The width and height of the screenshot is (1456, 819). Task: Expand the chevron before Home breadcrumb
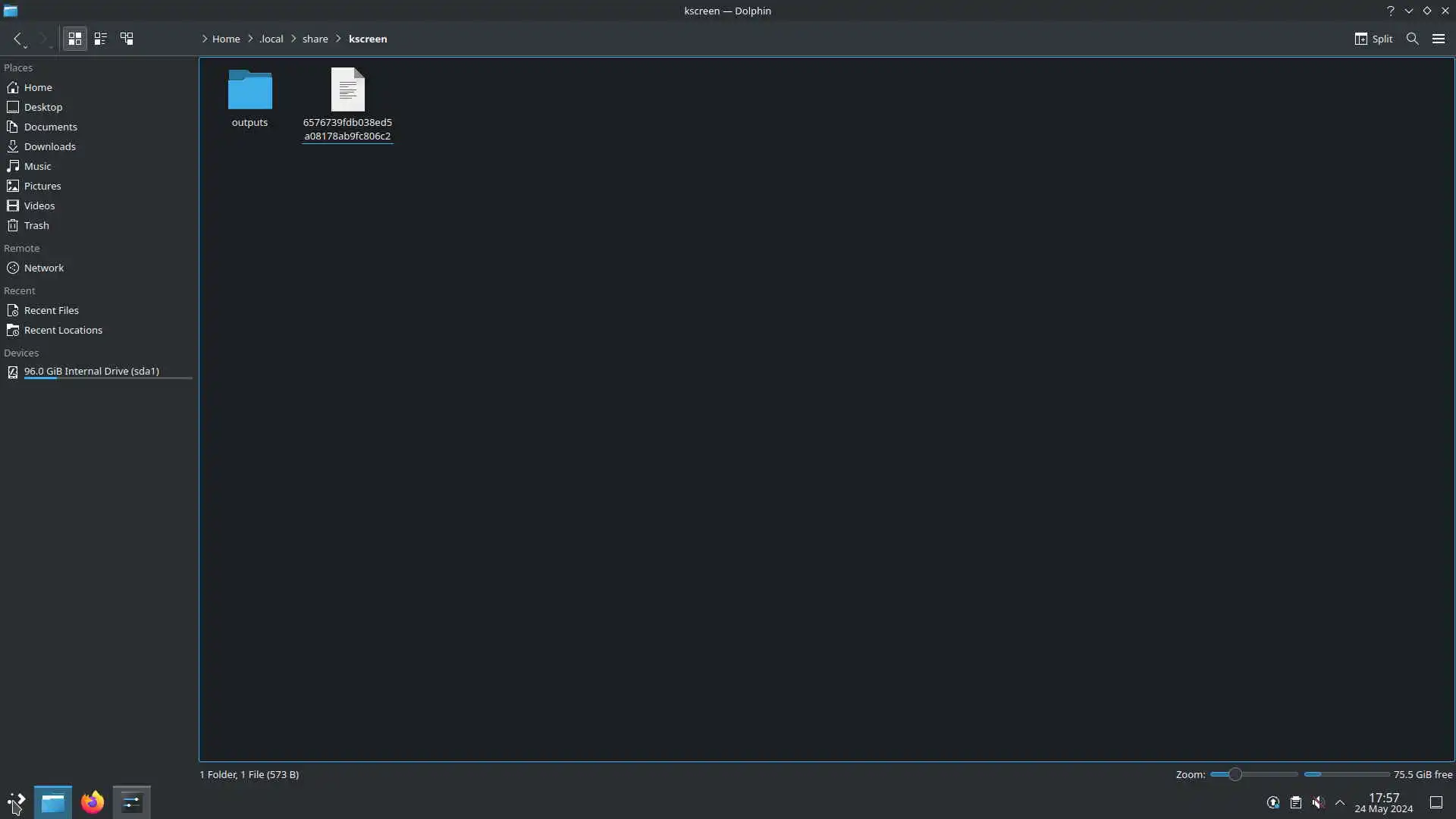(204, 39)
